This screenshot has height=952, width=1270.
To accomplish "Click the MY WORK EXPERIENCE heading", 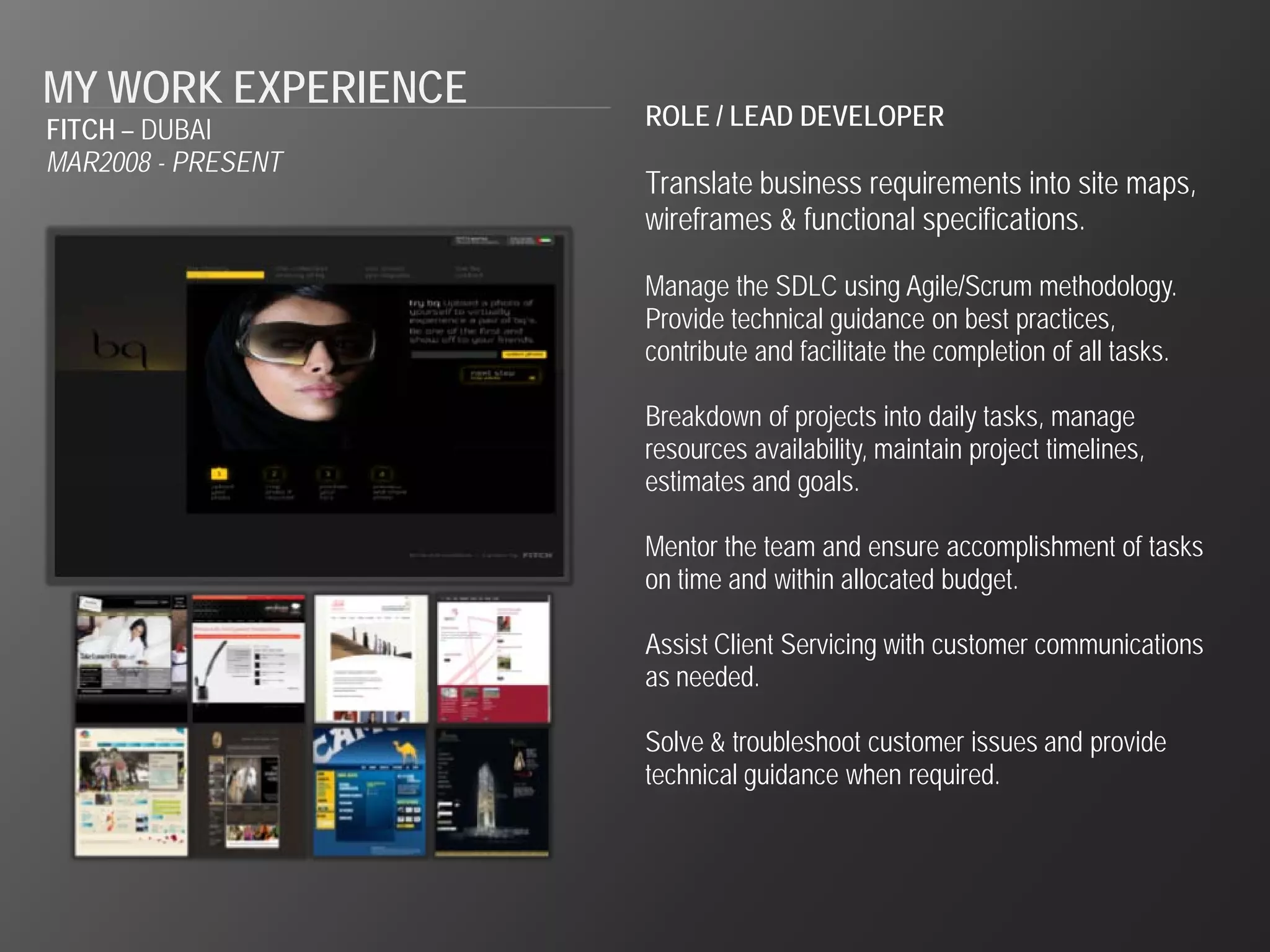I will [255, 87].
